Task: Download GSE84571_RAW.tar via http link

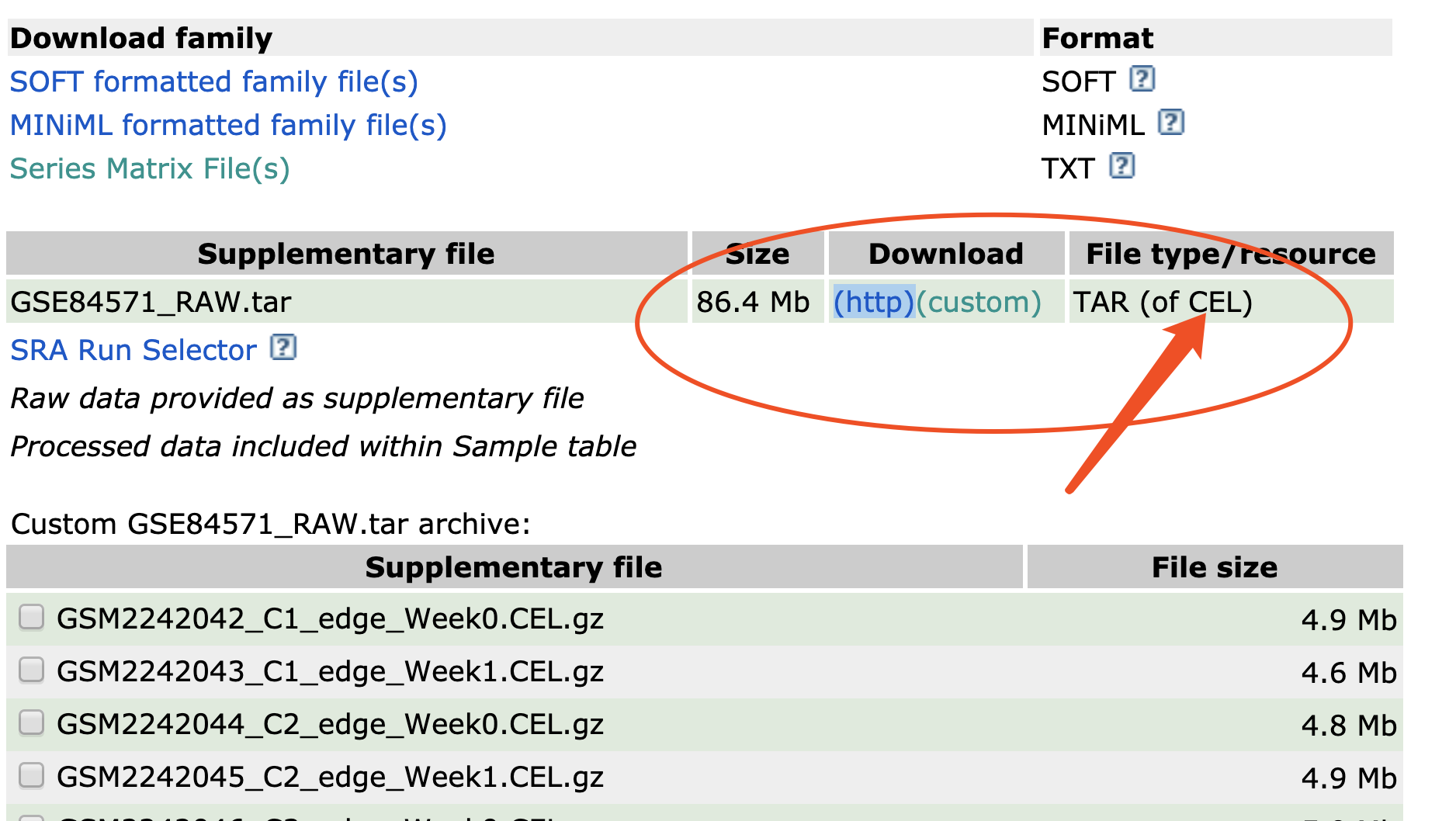Action: point(874,302)
